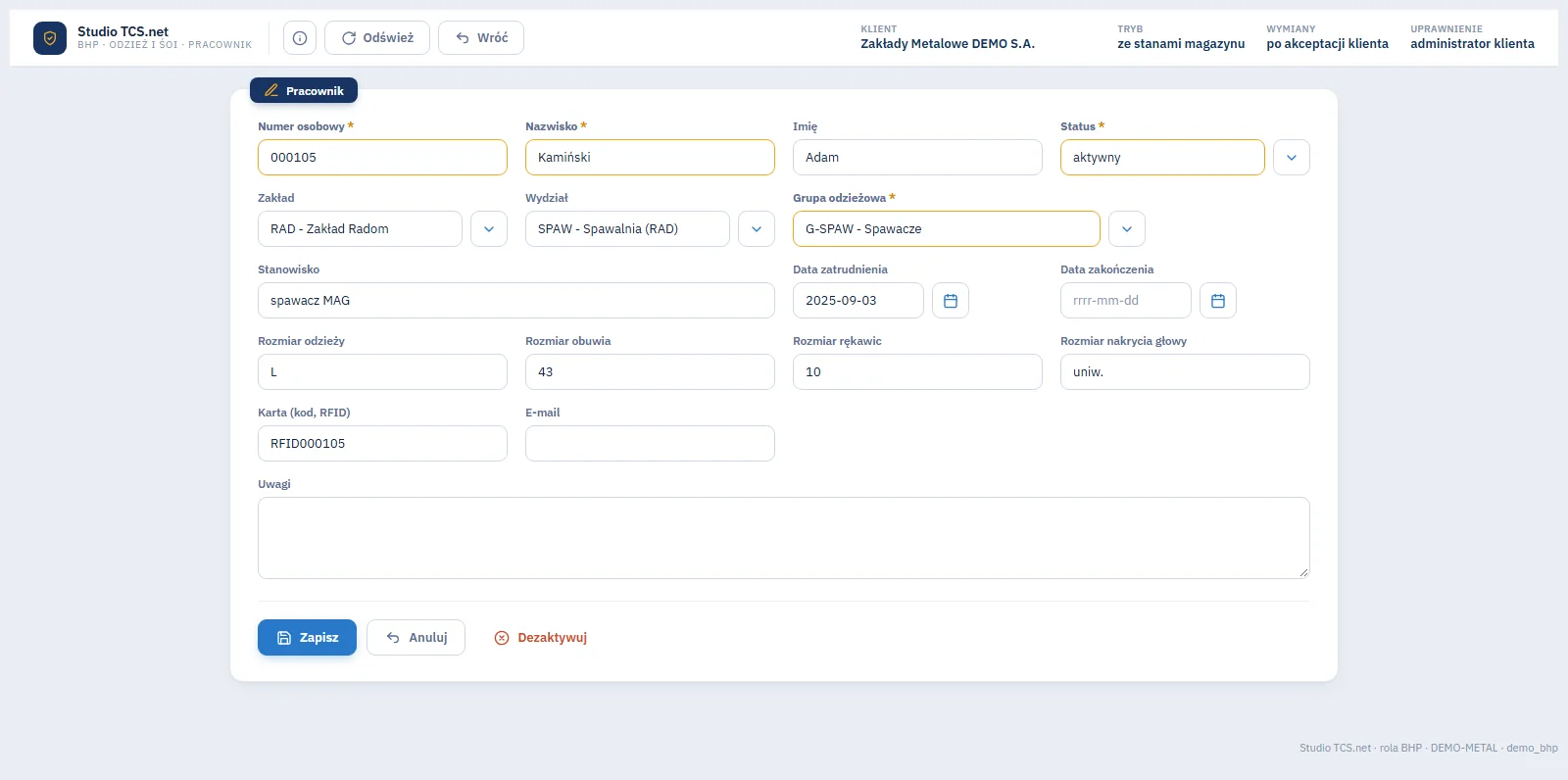This screenshot has height=780, width=1568.
Task: Open the Grupa odzieżowa dropdown chevron
Action: coord(1127,229)
